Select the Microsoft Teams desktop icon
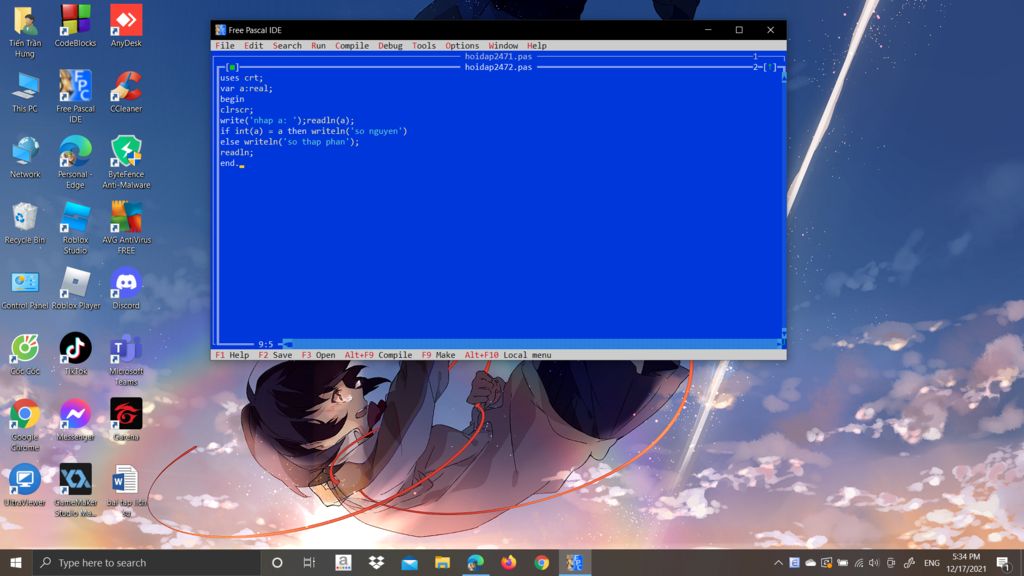Image resolution: width=1024 pixels, height=576 pixels. (x=126, y=359)
